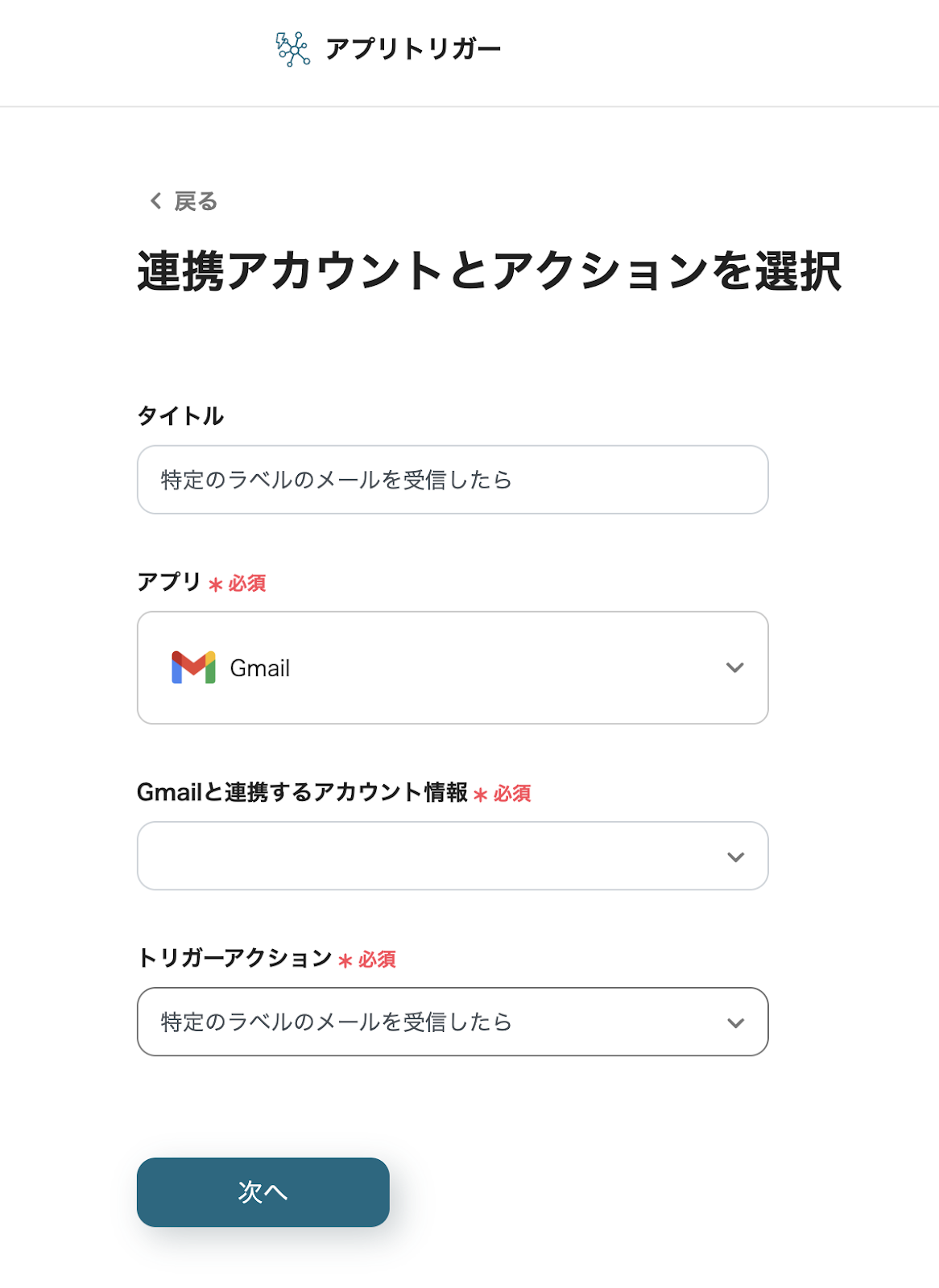Click the red required asterisk beside アプリ
The height and width of the screenshot is (1288, 939).
[x=215, y=584]
